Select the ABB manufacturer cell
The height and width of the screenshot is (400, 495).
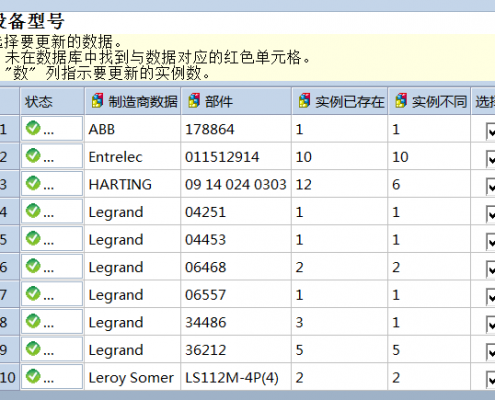(x=133, y=129)
